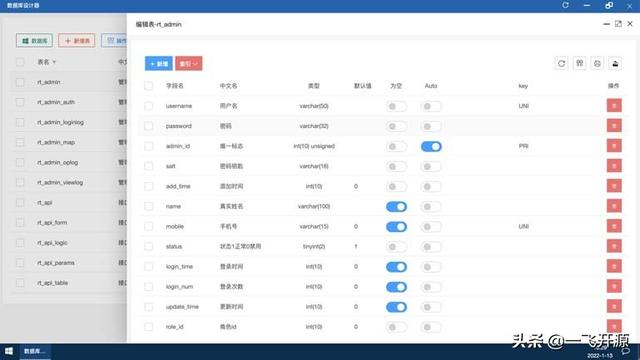
Task: Delete the salt field row
Action: point(614,166)
